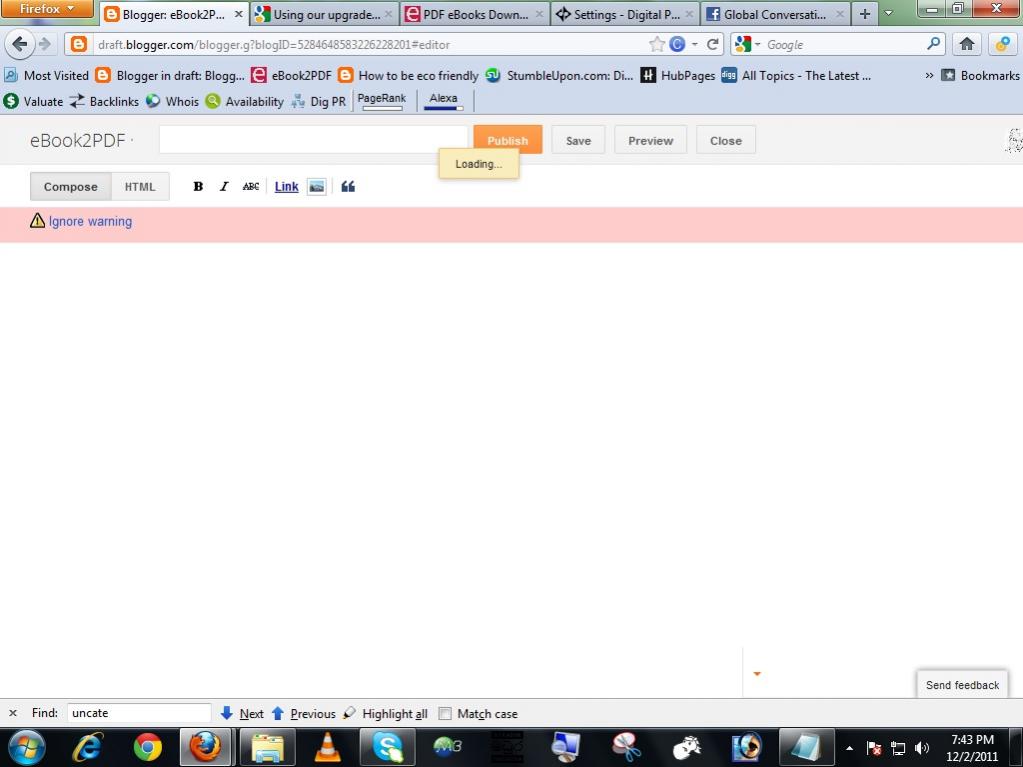Click the Ignore warning link

(90, 221)
